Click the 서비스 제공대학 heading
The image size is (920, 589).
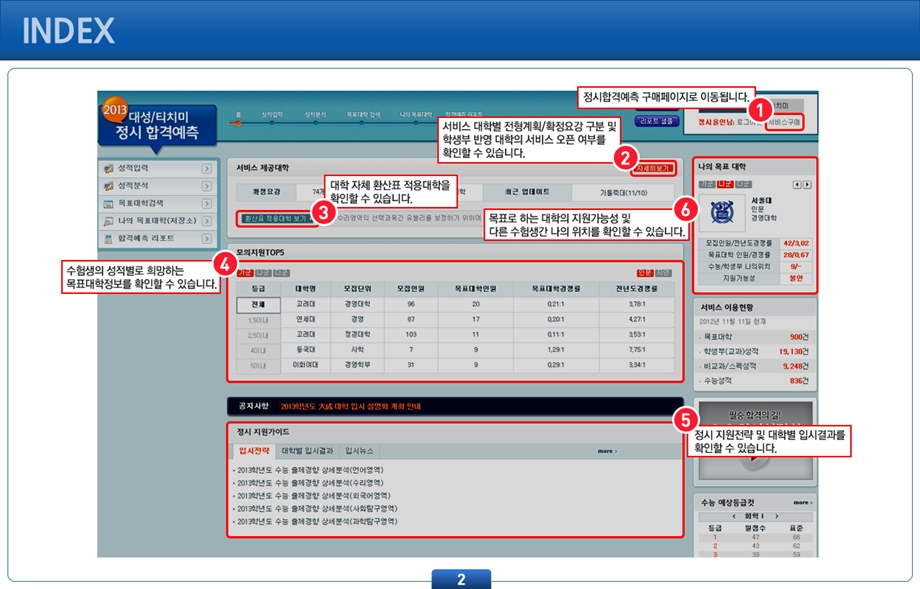(x=262, y=168)
